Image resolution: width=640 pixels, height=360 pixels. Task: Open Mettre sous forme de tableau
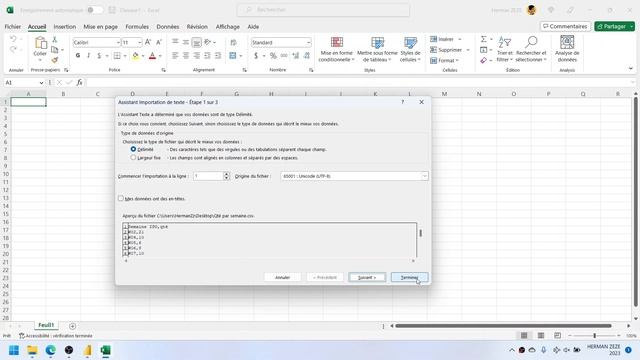pos(377,49)
